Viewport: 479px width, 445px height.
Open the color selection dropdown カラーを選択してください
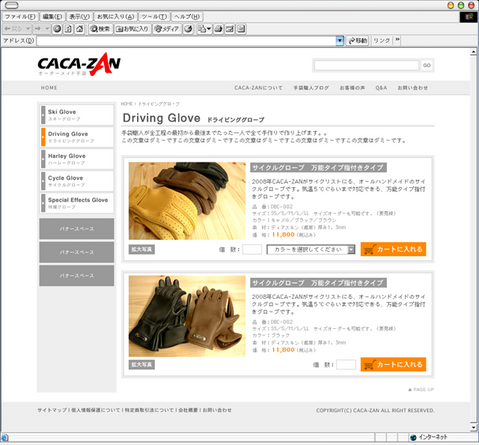tap(311, 249)
